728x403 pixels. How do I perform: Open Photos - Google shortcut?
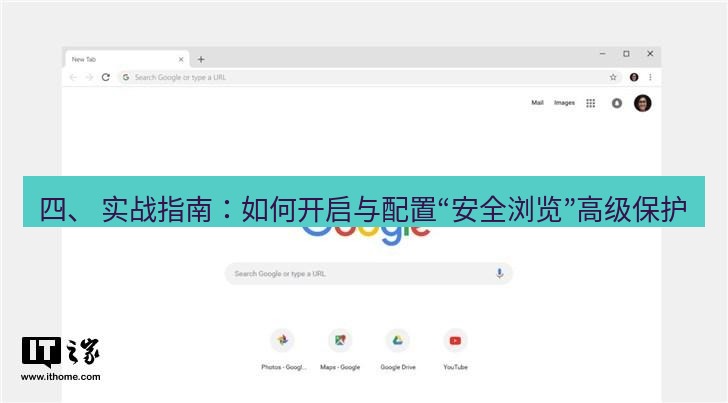(x=282, y=349)
